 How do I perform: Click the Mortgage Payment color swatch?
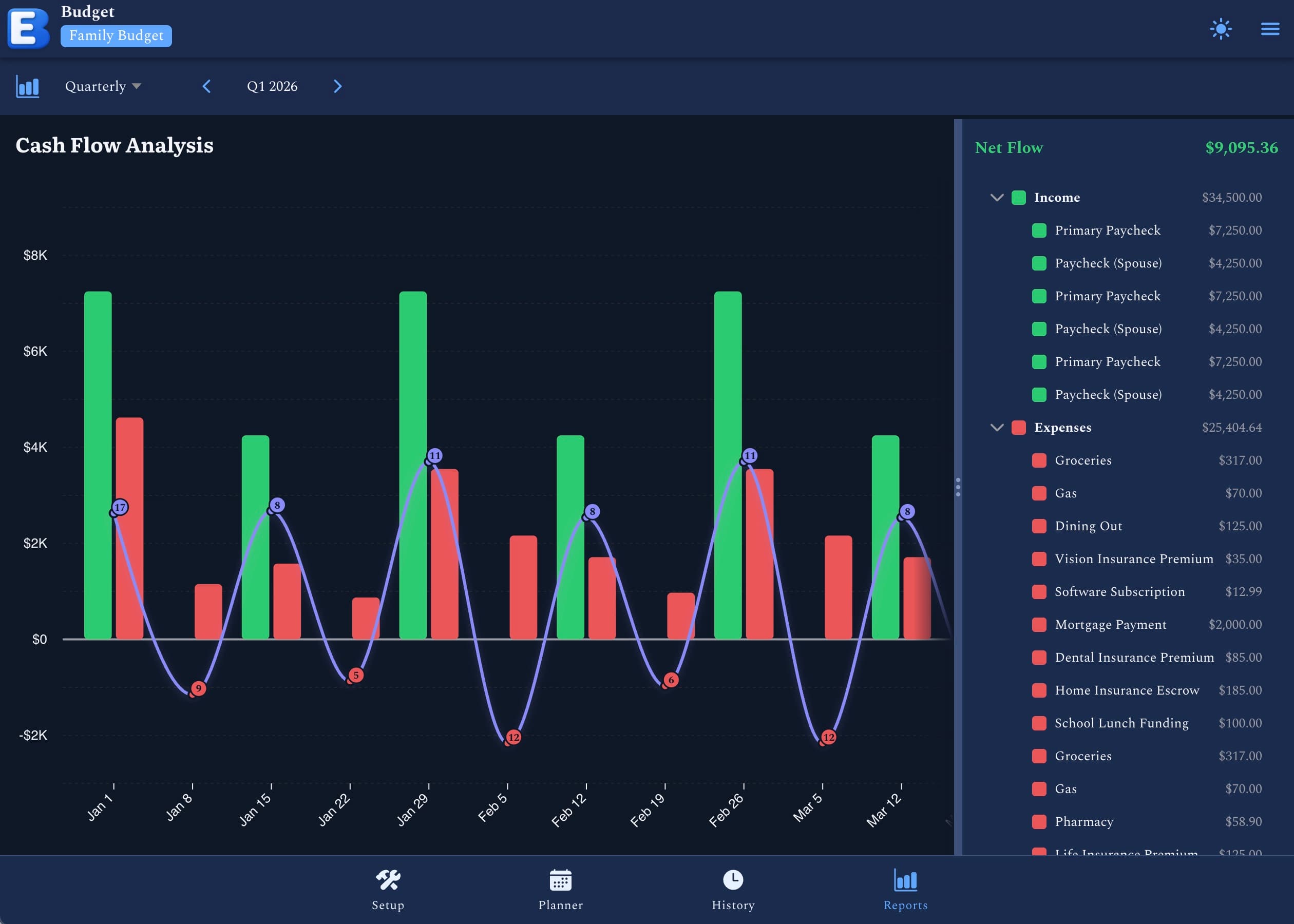point(1040,624)
